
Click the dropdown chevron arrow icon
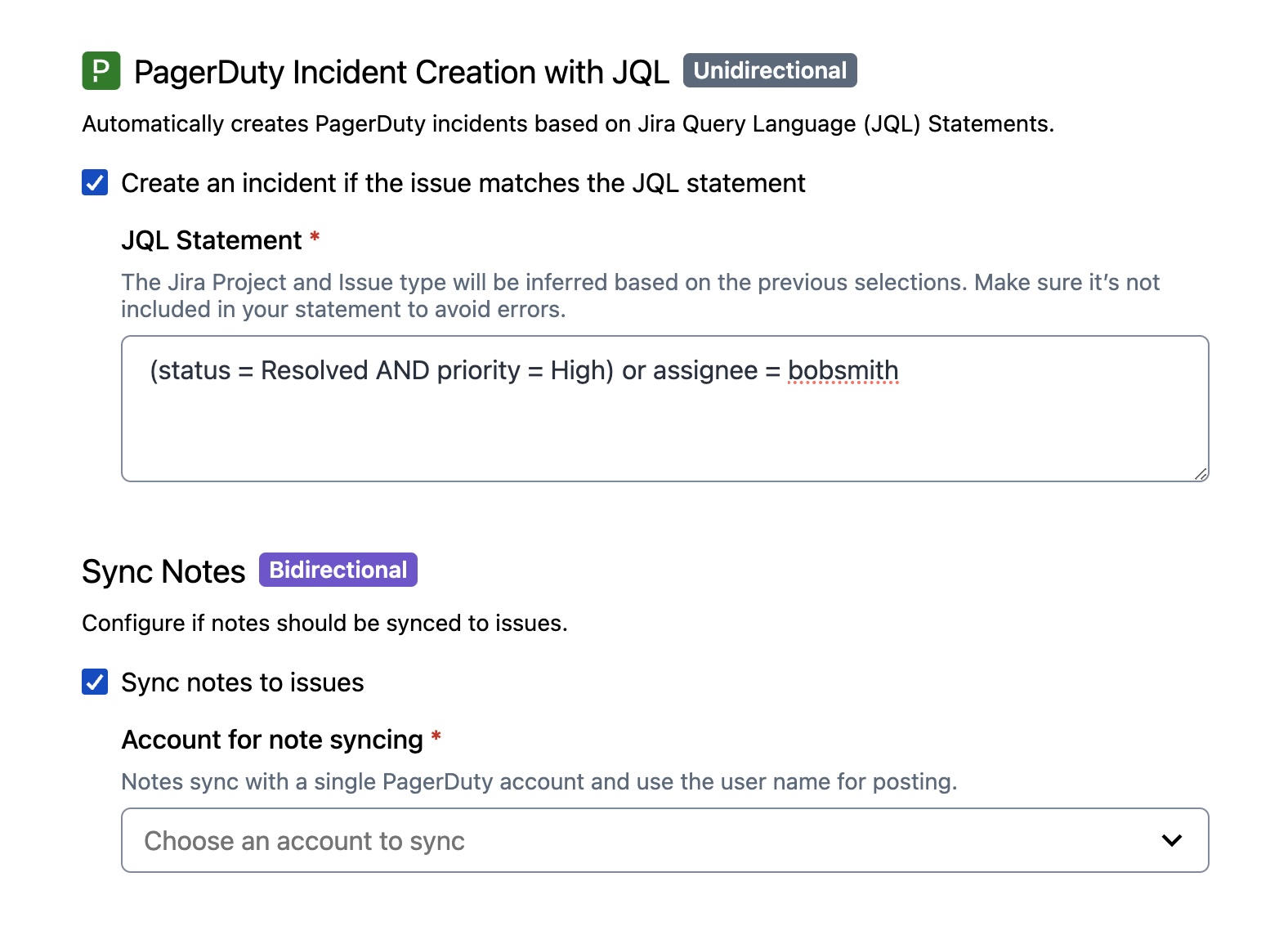point(1171,840)
